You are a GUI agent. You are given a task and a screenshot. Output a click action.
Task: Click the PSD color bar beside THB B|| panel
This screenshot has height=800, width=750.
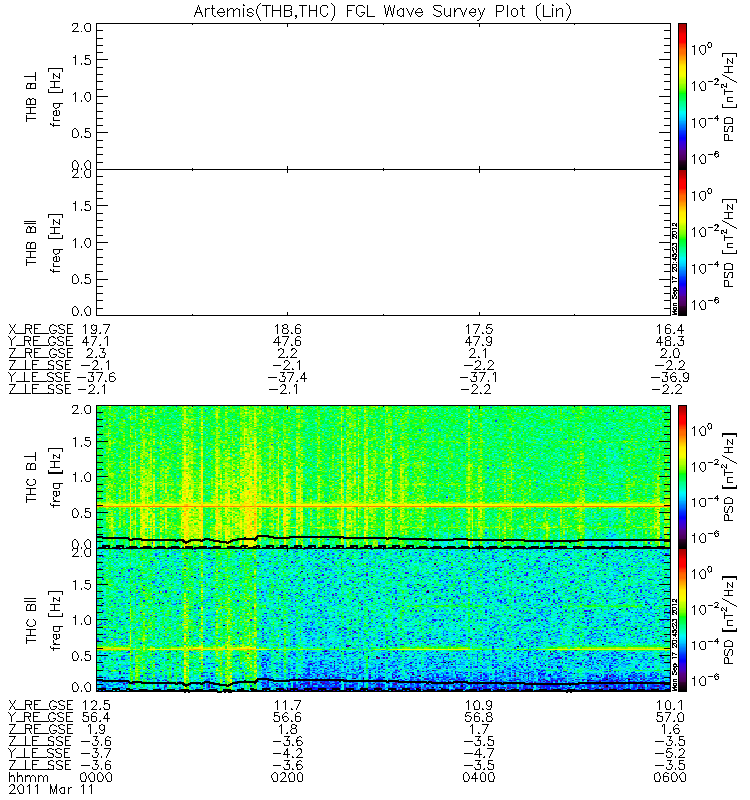click(x=682, y=242)
